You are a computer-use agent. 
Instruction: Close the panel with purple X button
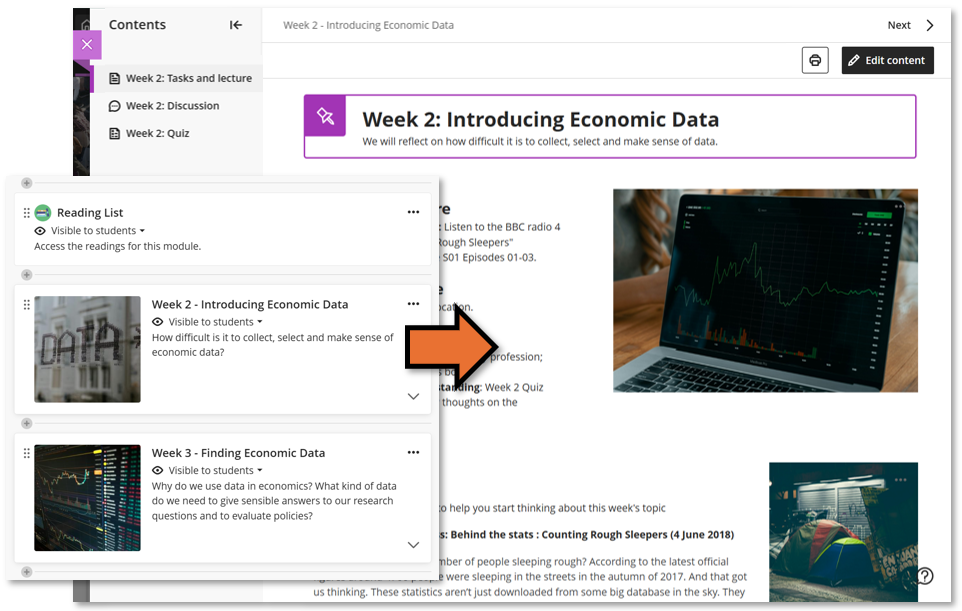pos(87,45)
